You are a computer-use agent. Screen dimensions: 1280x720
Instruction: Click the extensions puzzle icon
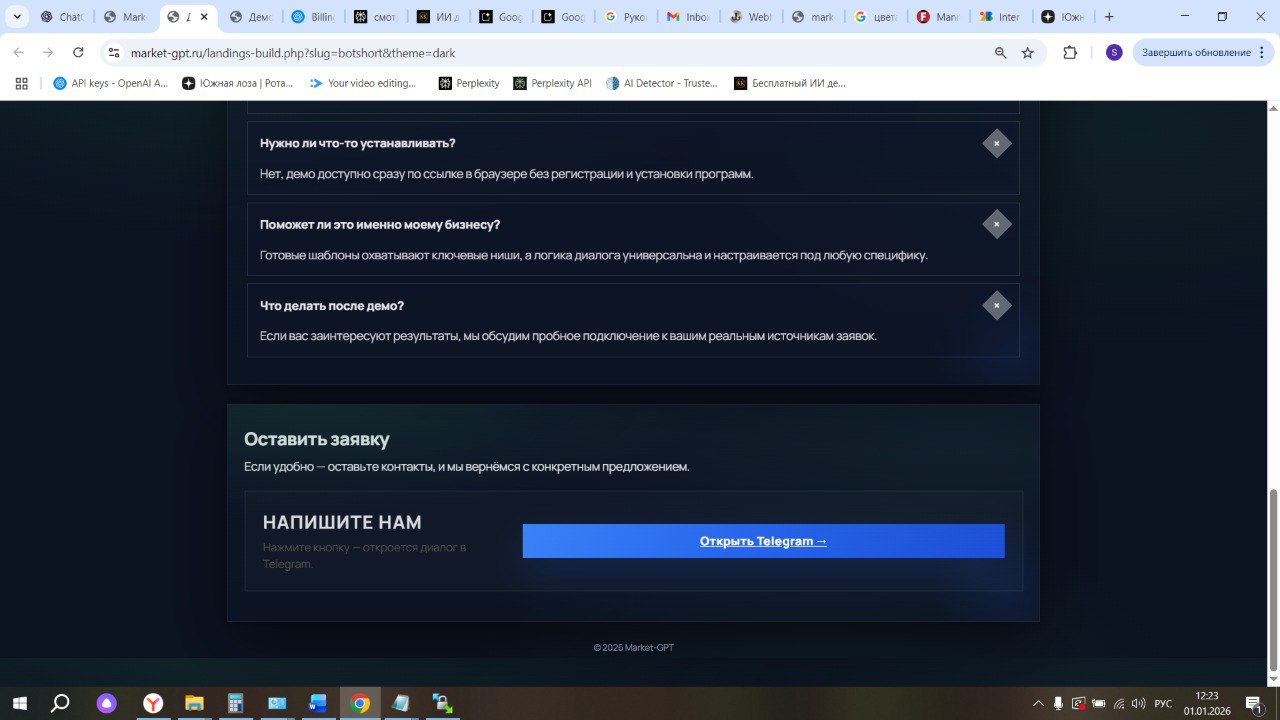[x=1069, y=52]
